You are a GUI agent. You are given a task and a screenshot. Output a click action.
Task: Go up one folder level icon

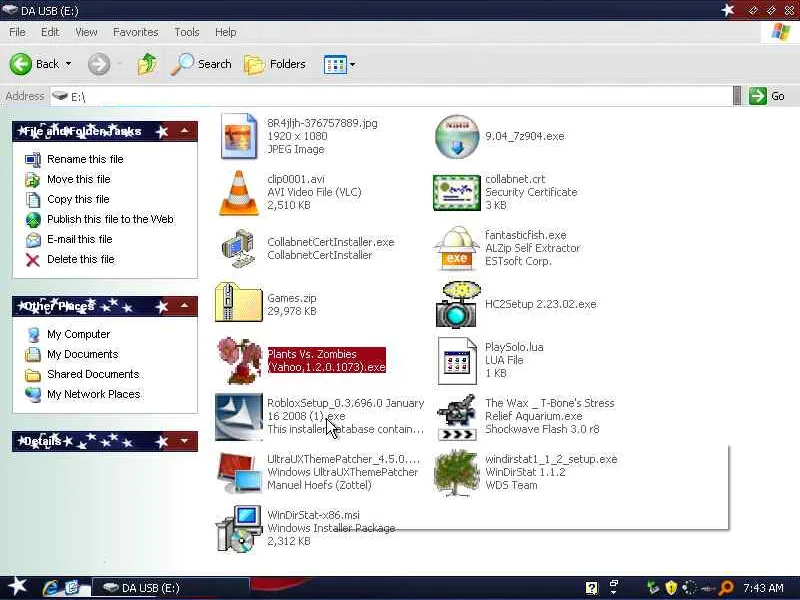pos(147,64)
